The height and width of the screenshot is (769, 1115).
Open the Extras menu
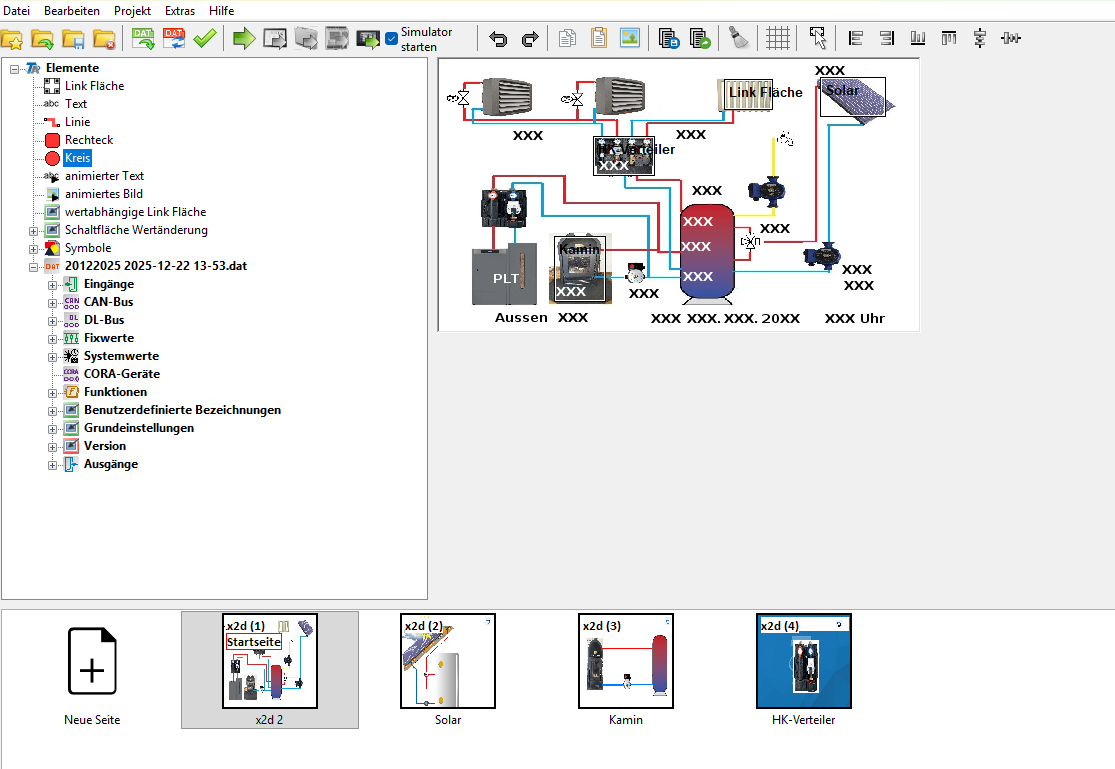pyautogui.click(x=180, y=10)
